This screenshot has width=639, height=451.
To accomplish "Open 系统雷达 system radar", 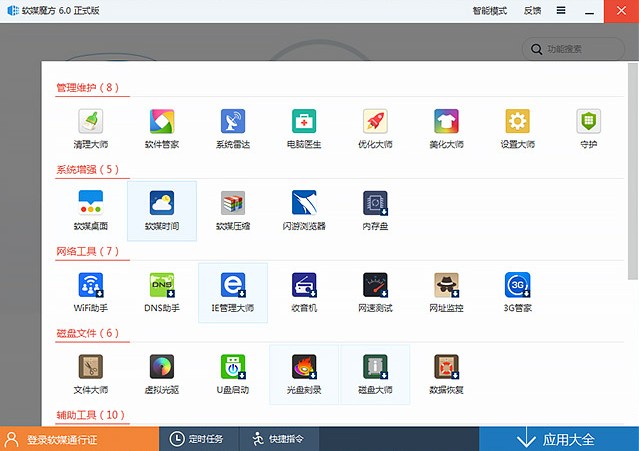I will 233,128.
